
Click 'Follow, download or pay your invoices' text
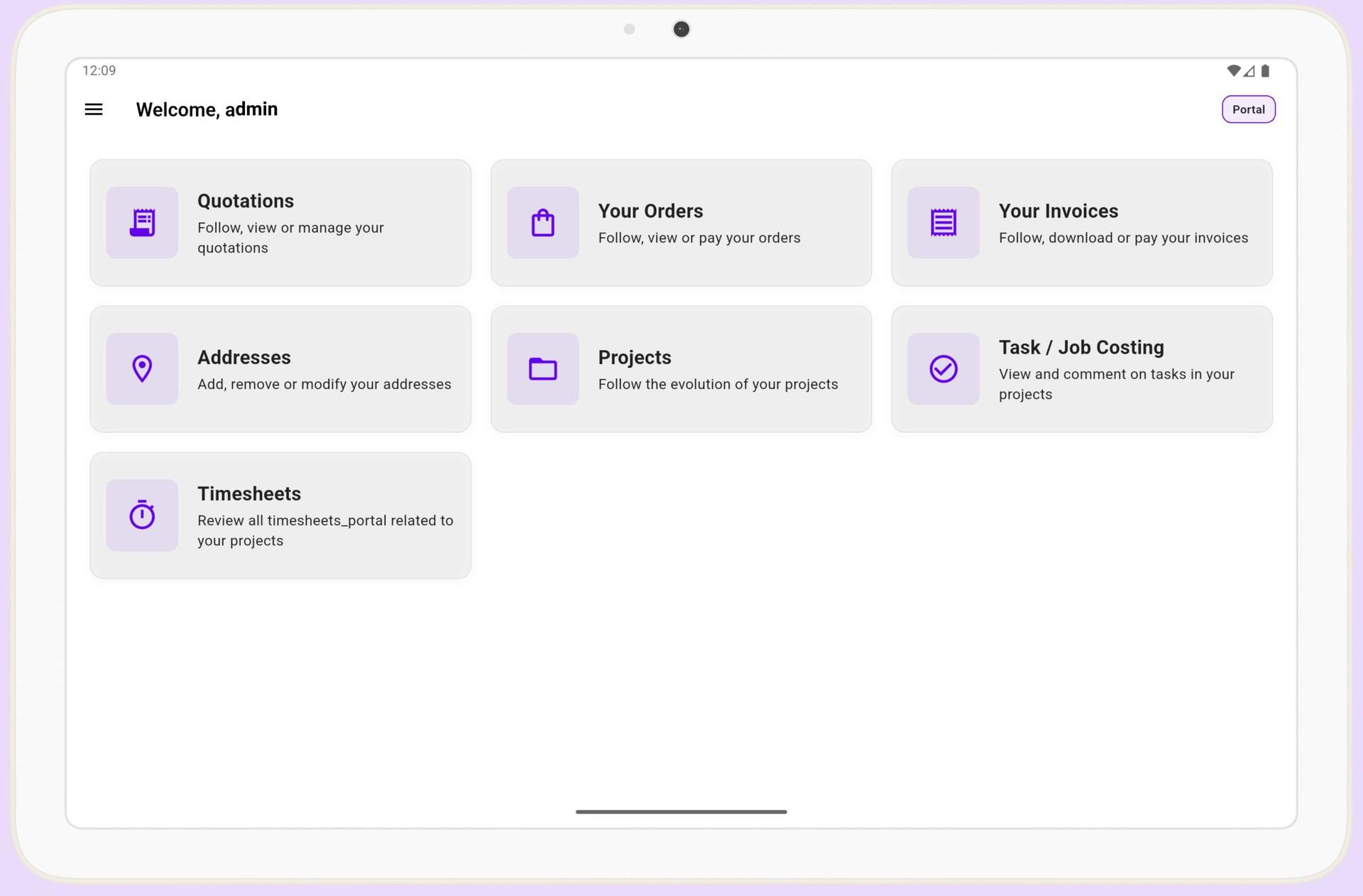click(x=1122, y=238)
